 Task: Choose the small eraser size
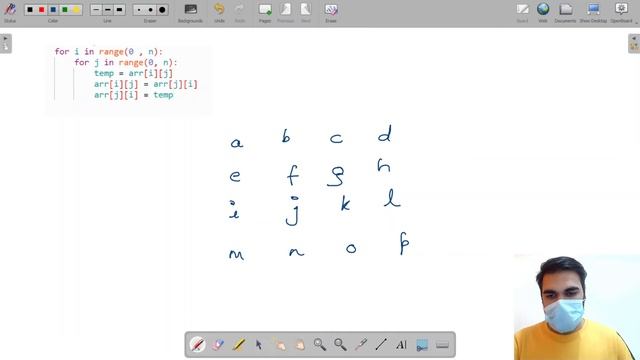pos(139,9)
